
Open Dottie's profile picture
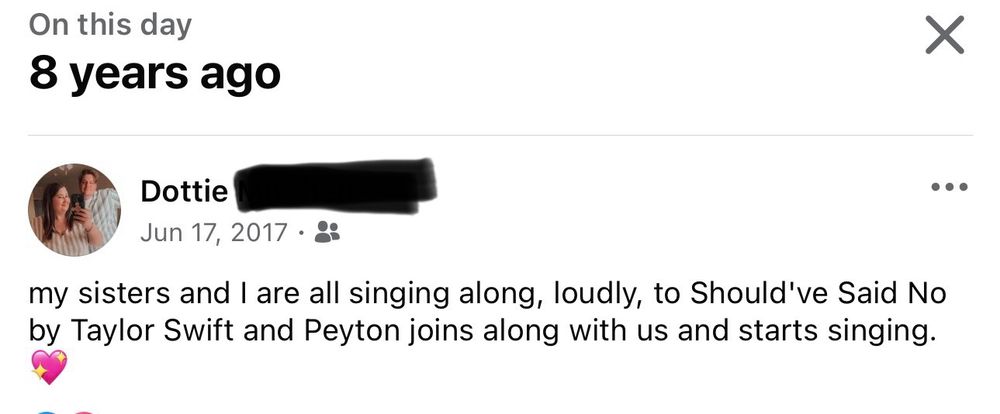[x=75, y=210]
